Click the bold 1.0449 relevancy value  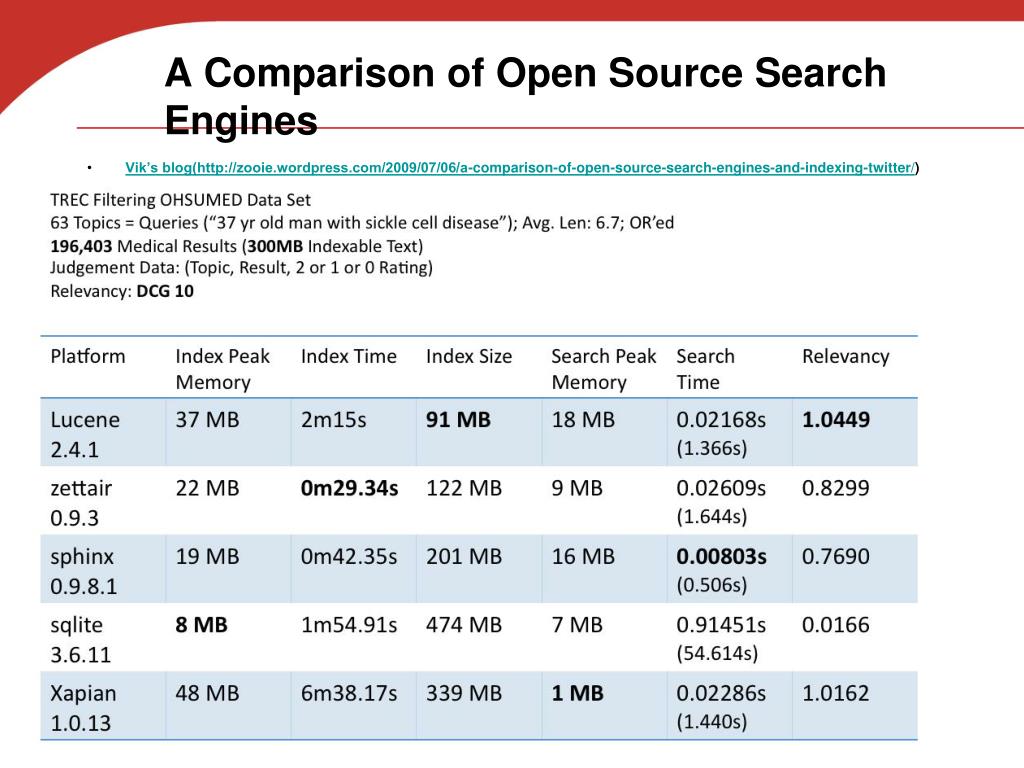tap(835, 420)
